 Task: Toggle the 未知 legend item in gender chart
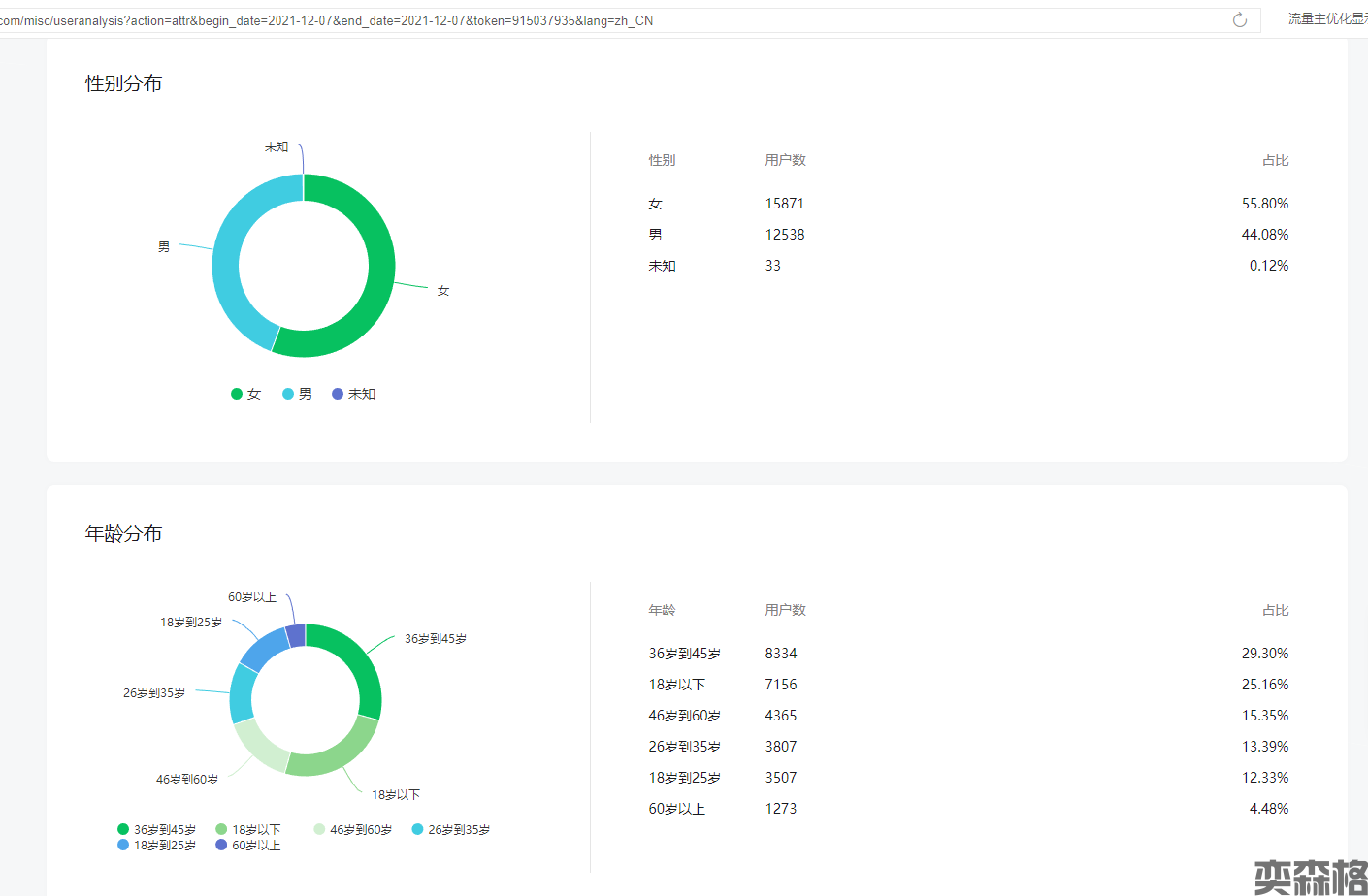pos(354,394)
